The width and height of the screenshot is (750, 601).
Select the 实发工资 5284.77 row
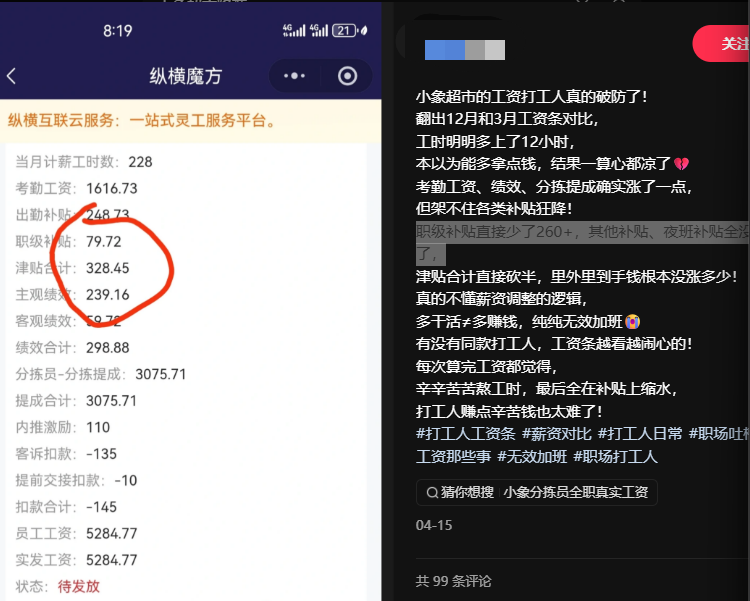point(76,560)
